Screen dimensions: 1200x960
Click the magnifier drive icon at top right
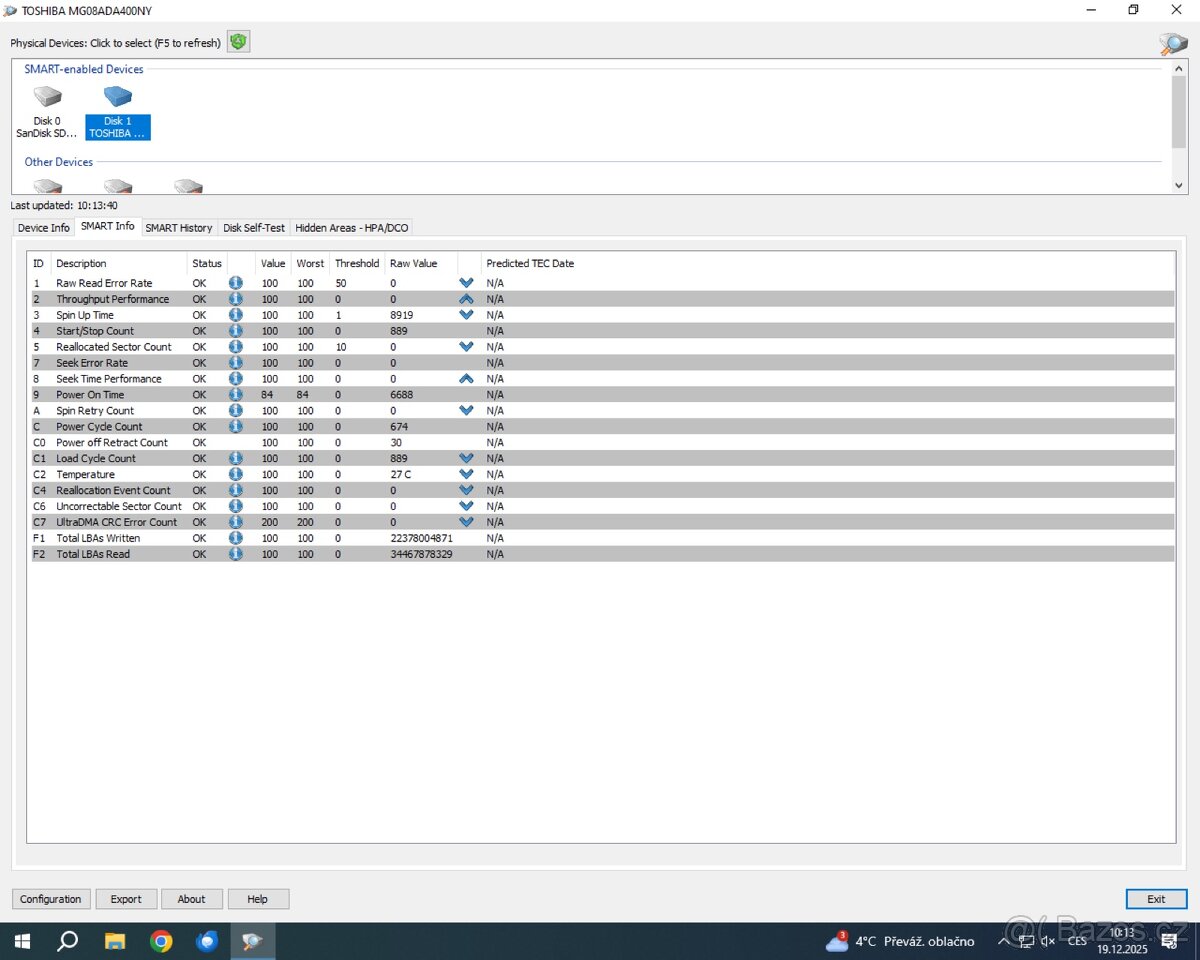click(1172, 44)
